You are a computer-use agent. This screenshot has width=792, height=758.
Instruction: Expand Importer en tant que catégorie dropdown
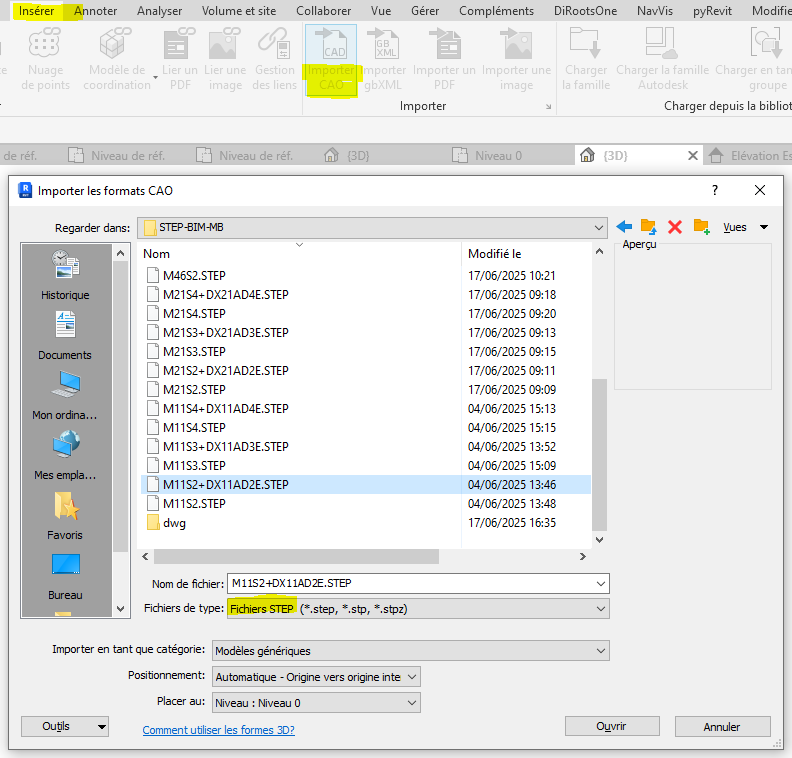[x=600, y=651]
